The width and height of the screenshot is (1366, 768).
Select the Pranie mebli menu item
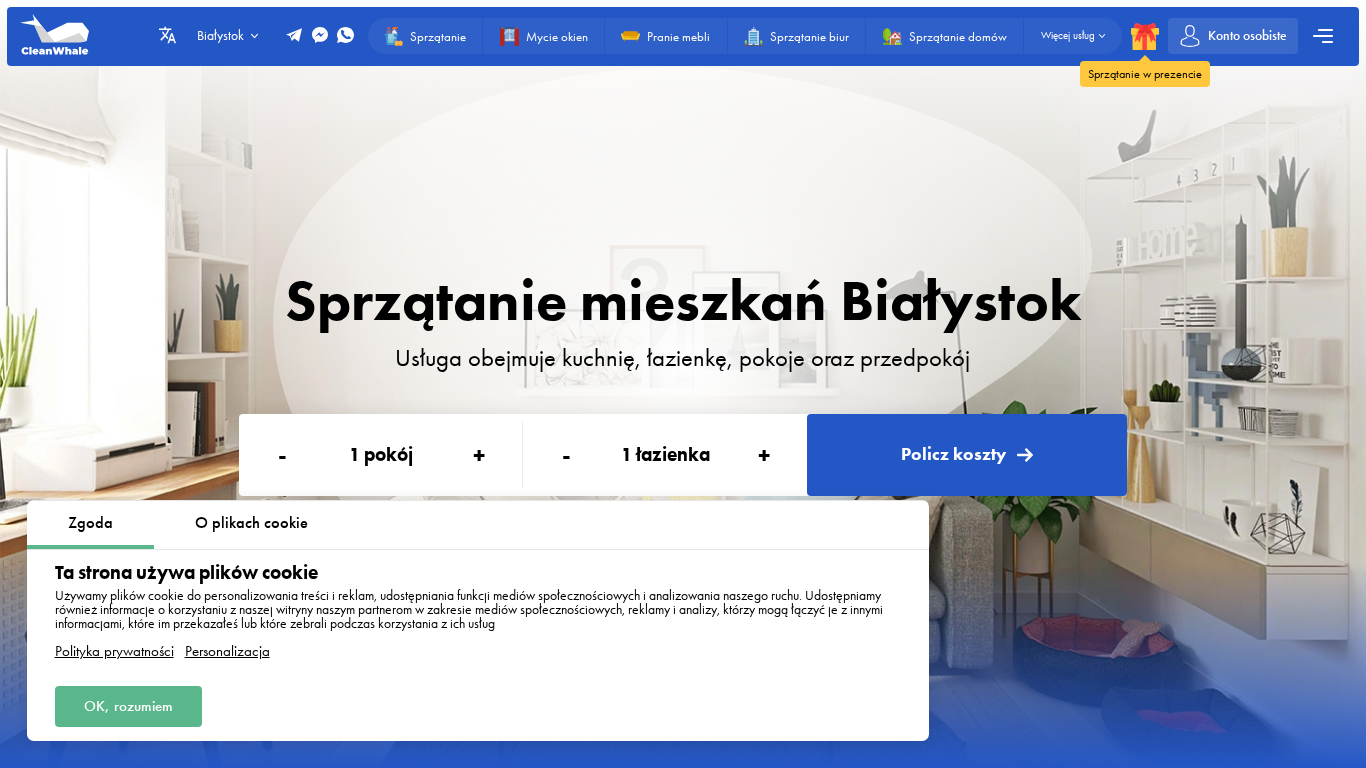point(666,36)
